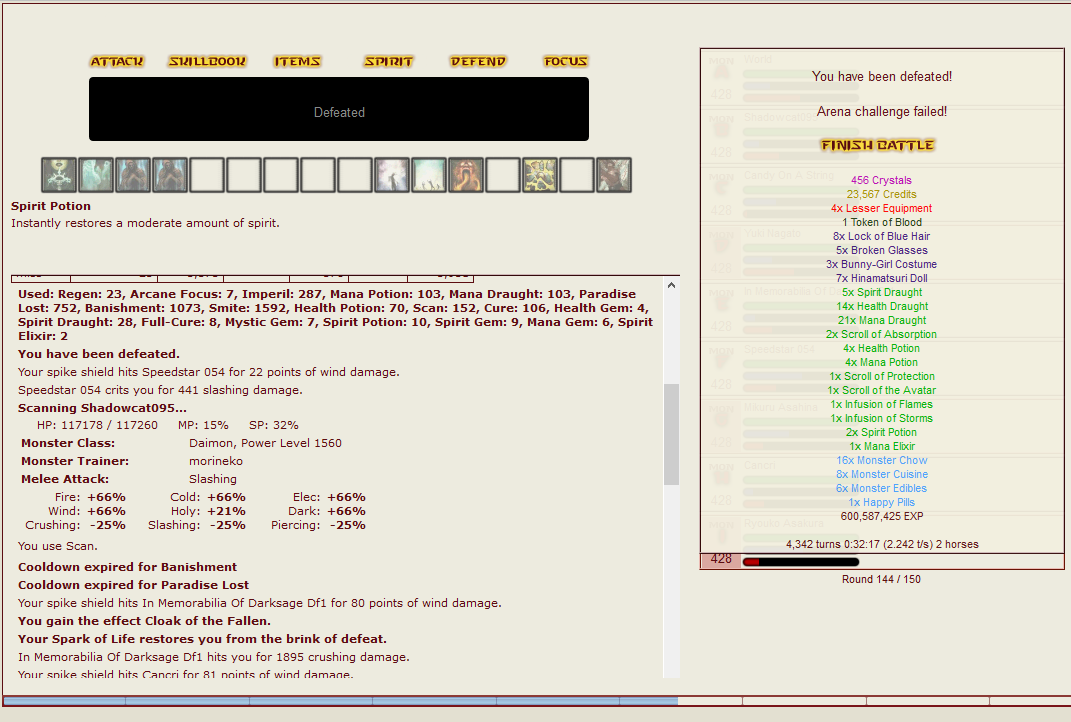Screen dimensions: 1071x722
Task: Click the black Defeated message box
Action: (339, 109)
